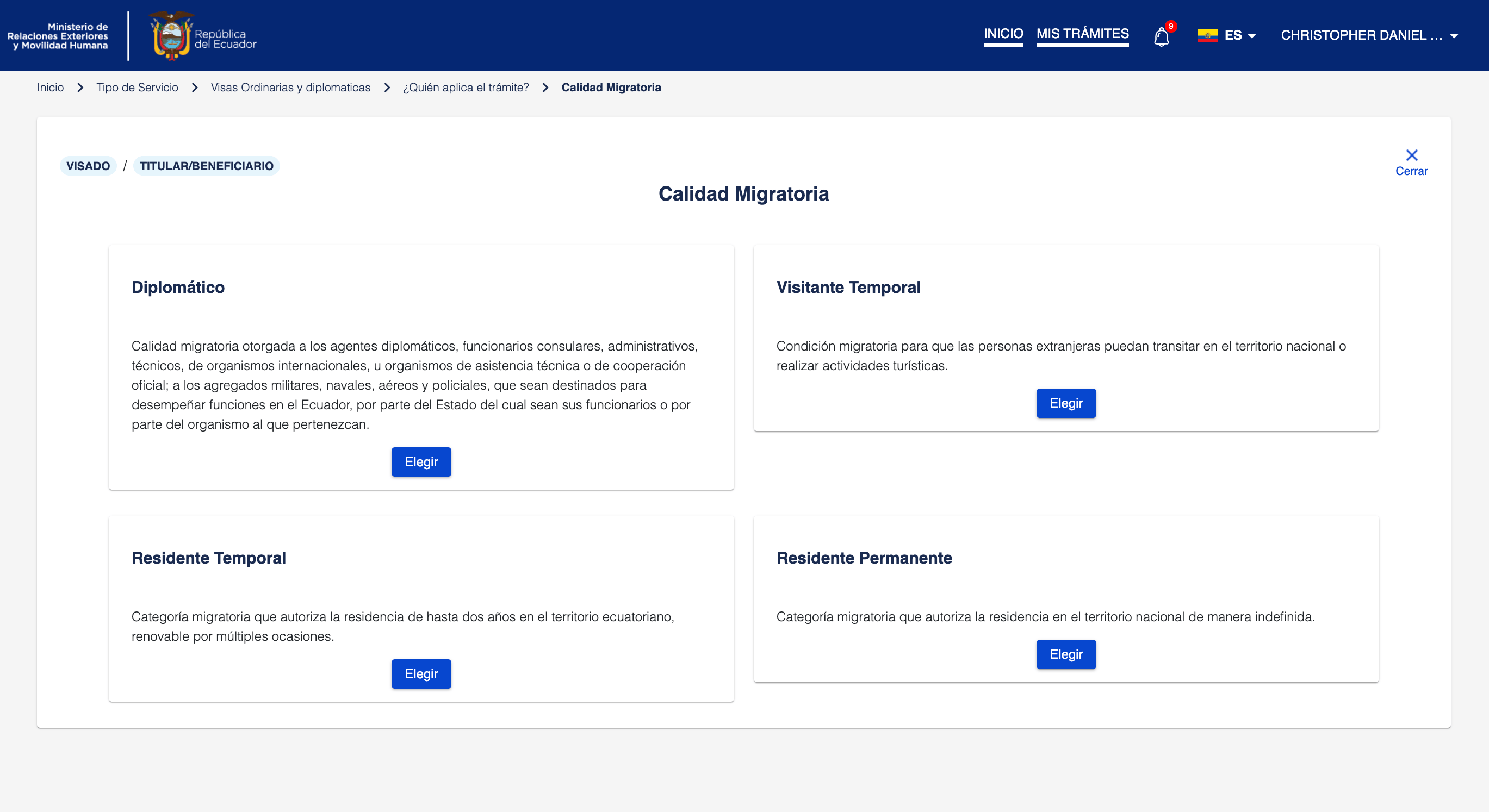Open the notifications bell icon

1161,38
